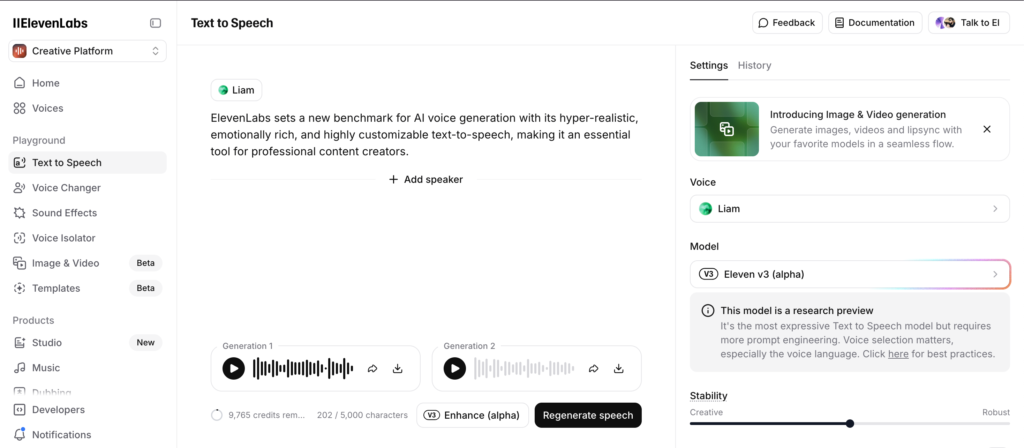
Task: Click the Feedback button
Action: pyautogui.click(x=787, y=23)
